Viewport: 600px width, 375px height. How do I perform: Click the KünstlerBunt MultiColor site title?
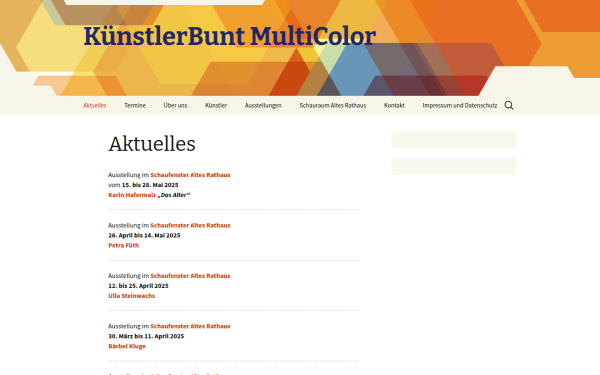(x=230, y=36)
